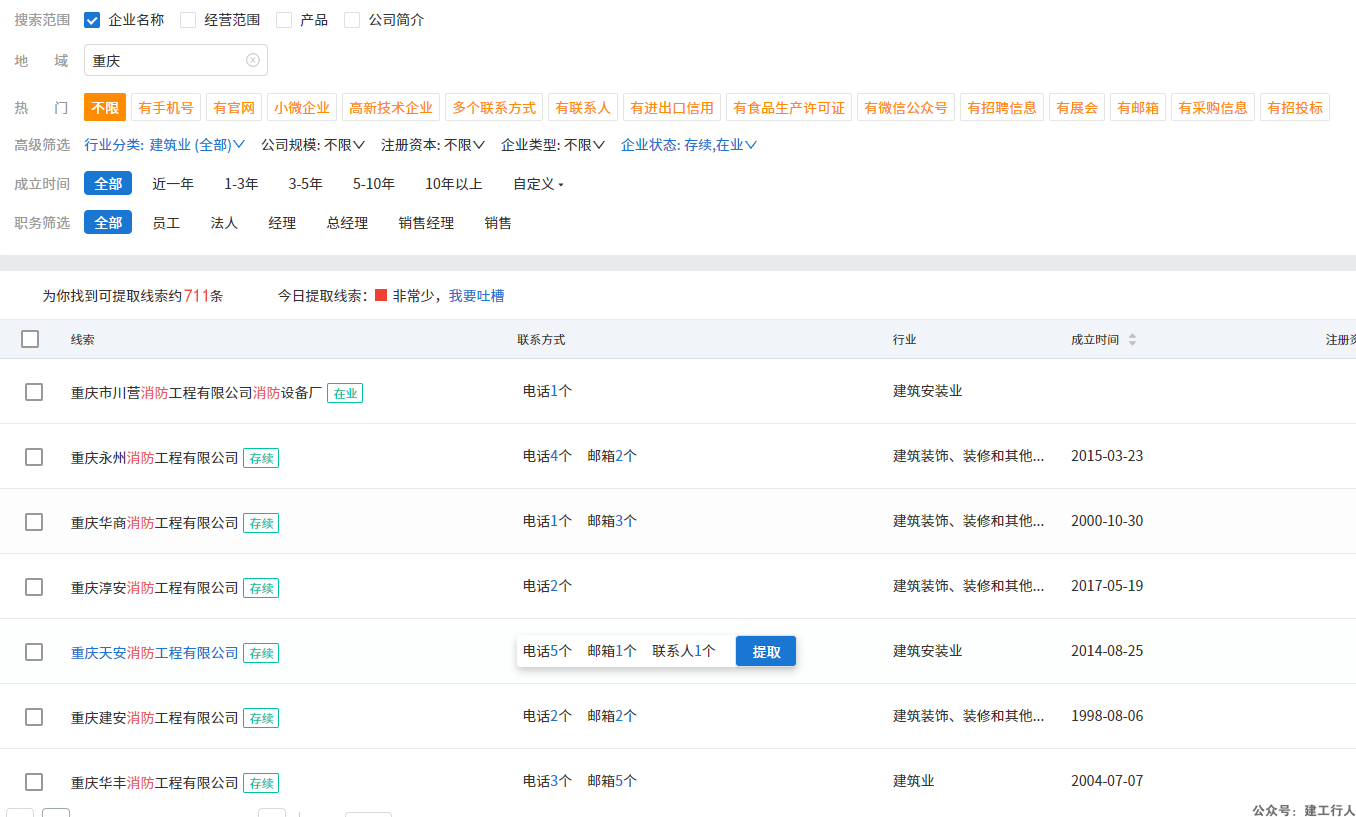
Task: Select checkbox for 重庆市川营消防工程有限公司消防设备厂
Action: pyautogui.click(x=34, y=392)
